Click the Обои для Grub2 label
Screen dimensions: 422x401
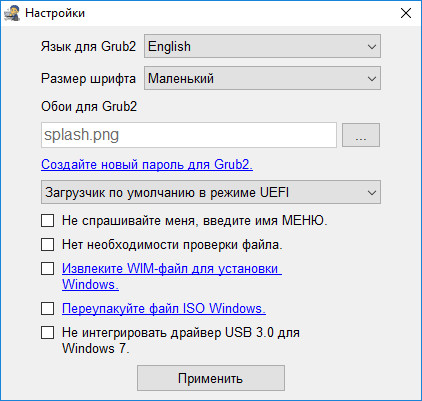pos(89,106)
